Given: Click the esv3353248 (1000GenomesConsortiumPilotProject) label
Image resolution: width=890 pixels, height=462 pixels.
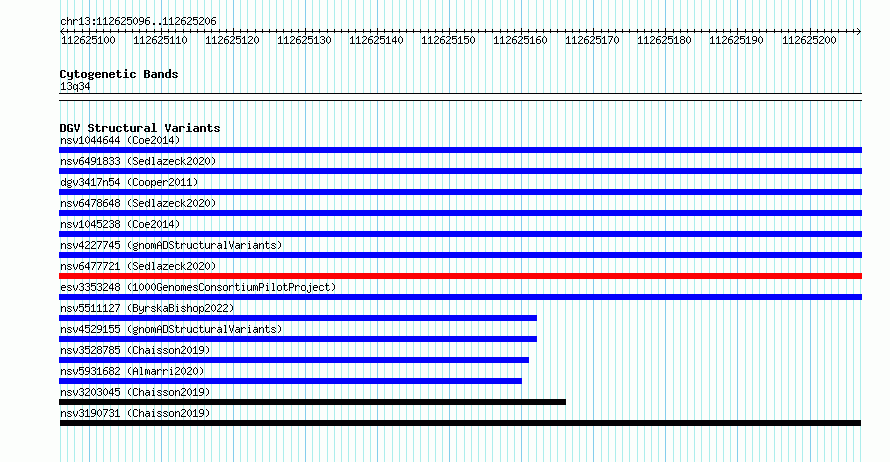Looking at the screenshot, I should [198, 287].
